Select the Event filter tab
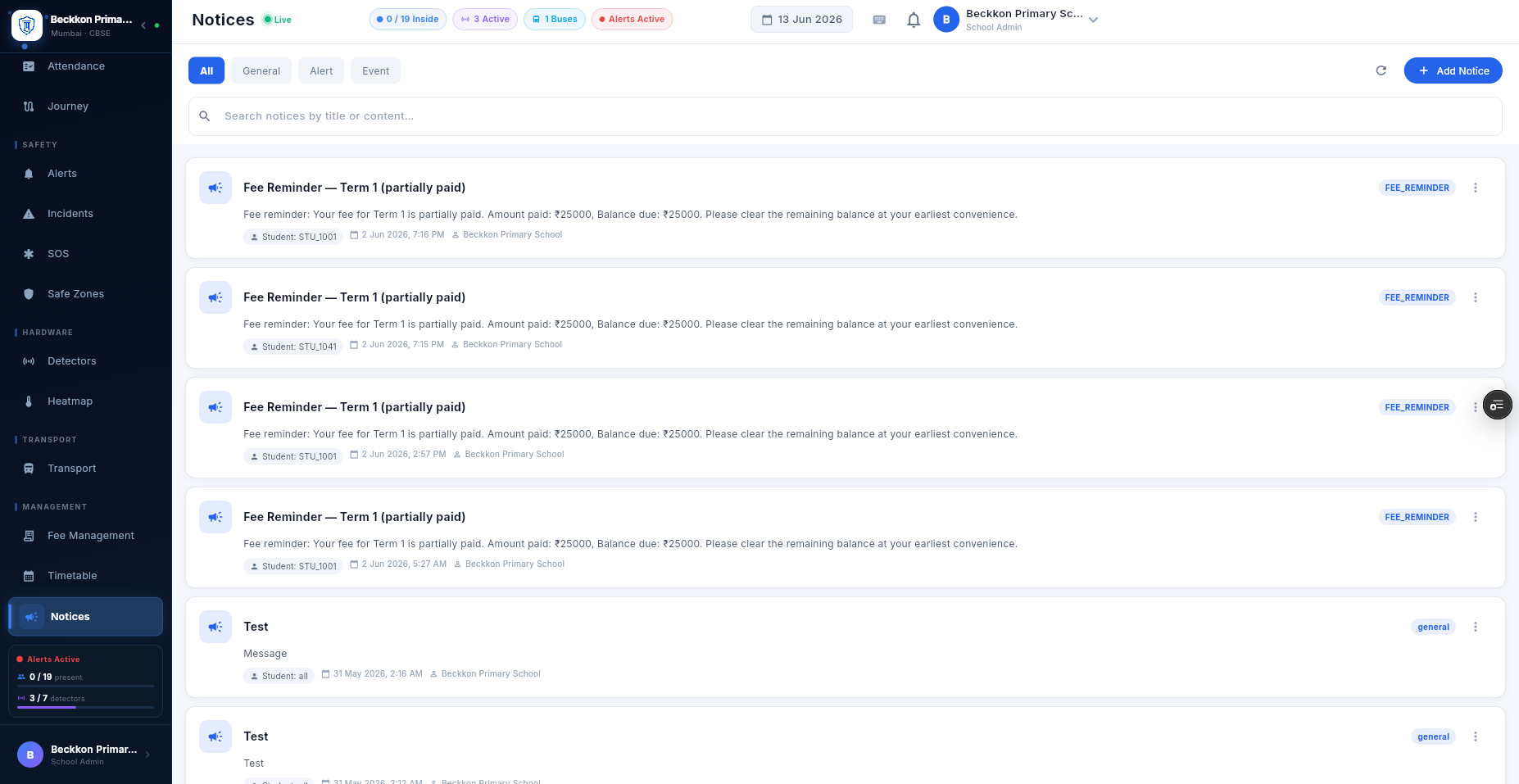The height and width of the screenshot is (784, 1519). 376,70
